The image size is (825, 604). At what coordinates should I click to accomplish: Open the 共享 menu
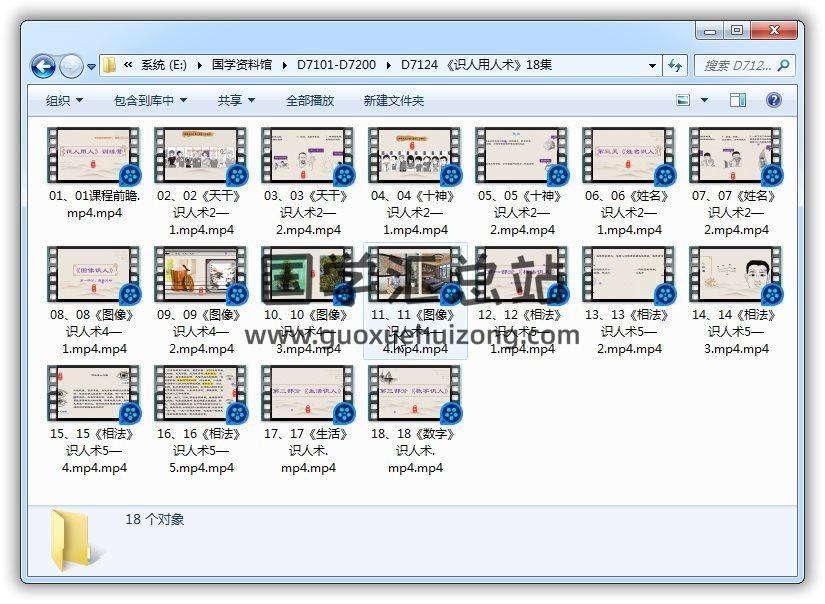(x=236, y=100)
